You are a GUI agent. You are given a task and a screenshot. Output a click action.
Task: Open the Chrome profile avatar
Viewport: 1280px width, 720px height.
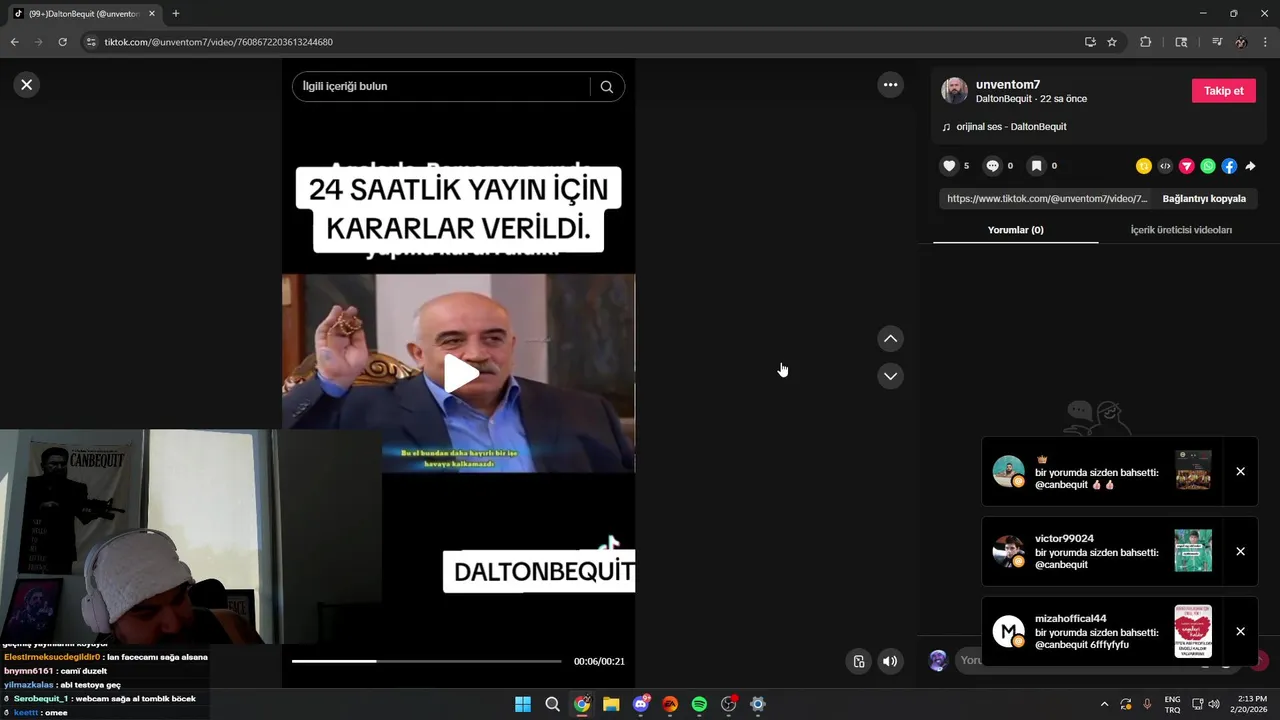coord(1241,42)
